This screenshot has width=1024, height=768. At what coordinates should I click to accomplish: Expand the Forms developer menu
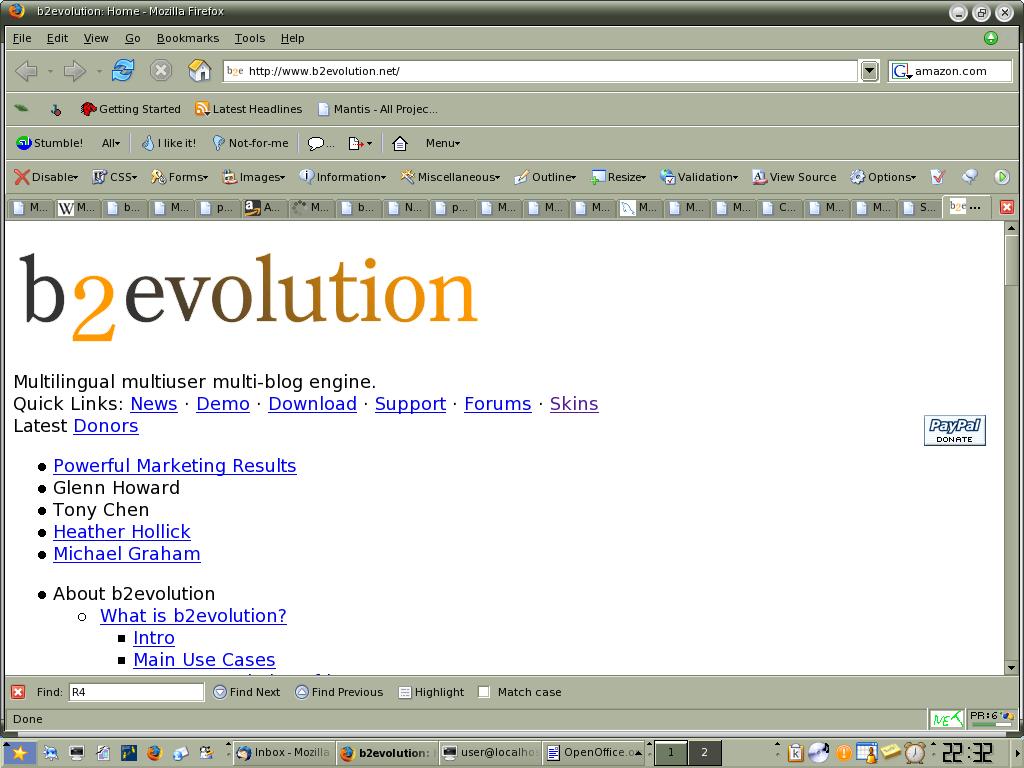[x=180, y=177]
